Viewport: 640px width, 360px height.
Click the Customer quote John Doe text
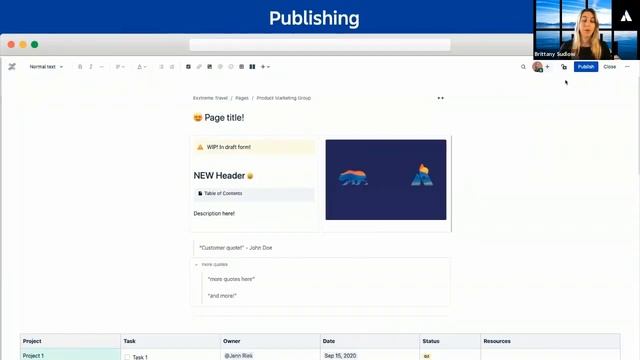click(x=236, y=248)
